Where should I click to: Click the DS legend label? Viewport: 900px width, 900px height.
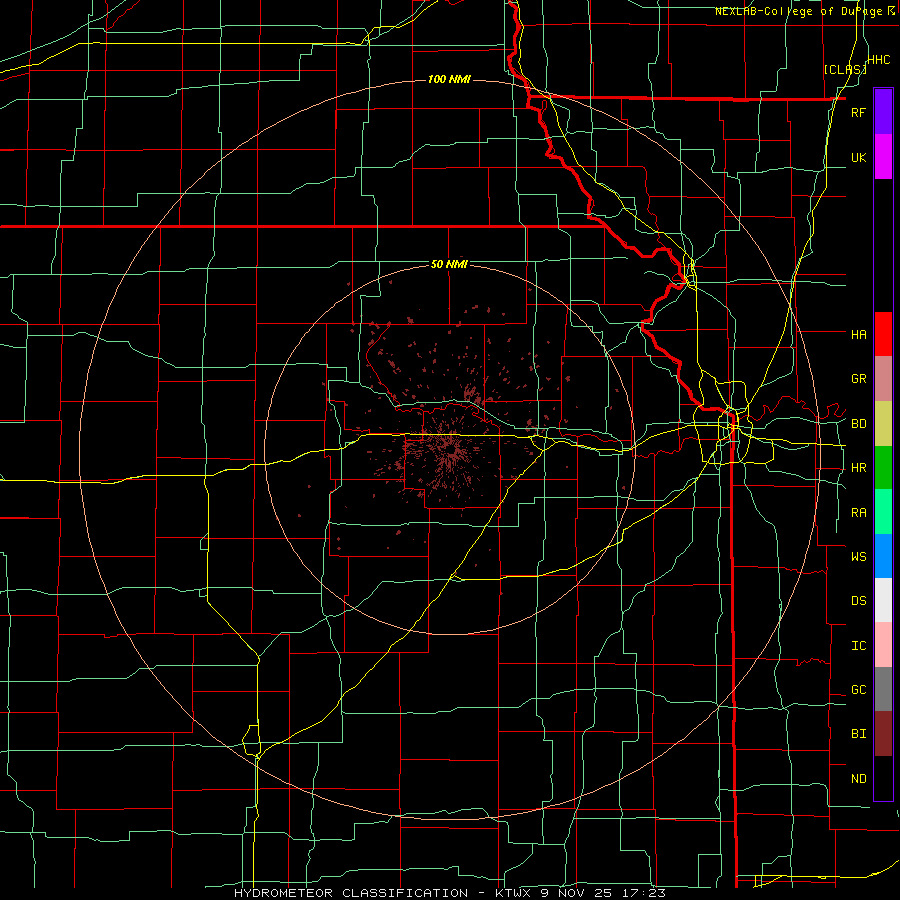858,601
